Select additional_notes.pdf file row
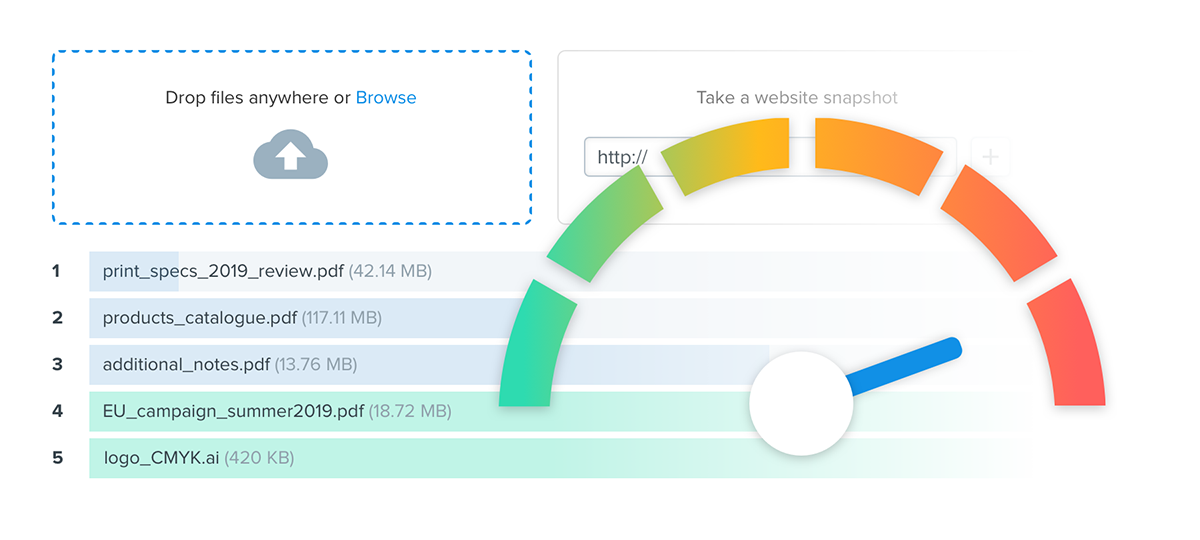Viewport: 1200px width, 540px height. coord(230,364)
